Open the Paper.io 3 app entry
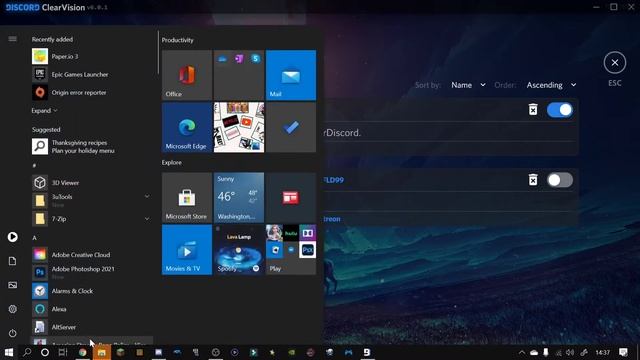Viewport: 640px width, 360px height. point(92,56)
